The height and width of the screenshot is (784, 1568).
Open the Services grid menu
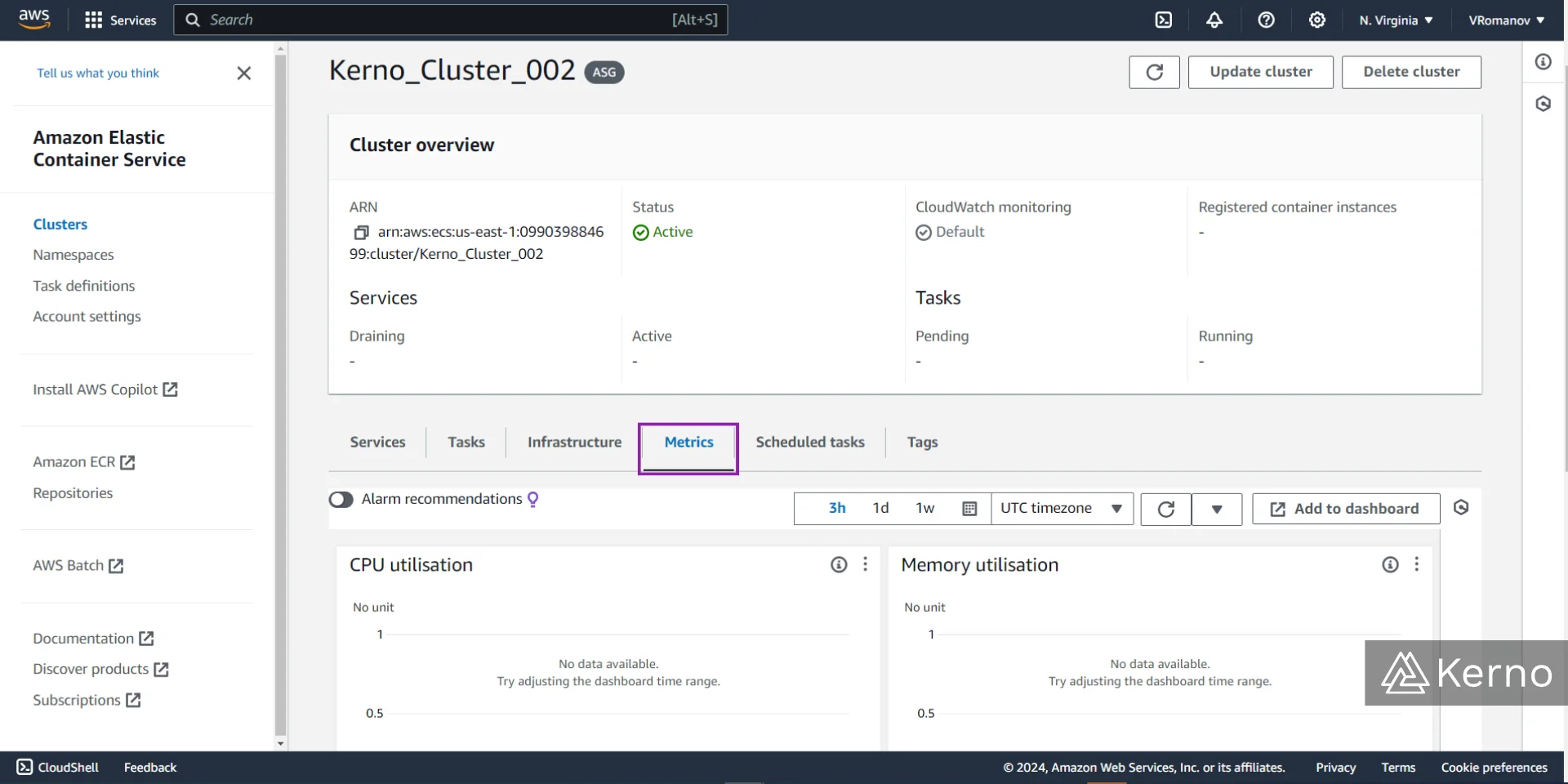[120, 20]
